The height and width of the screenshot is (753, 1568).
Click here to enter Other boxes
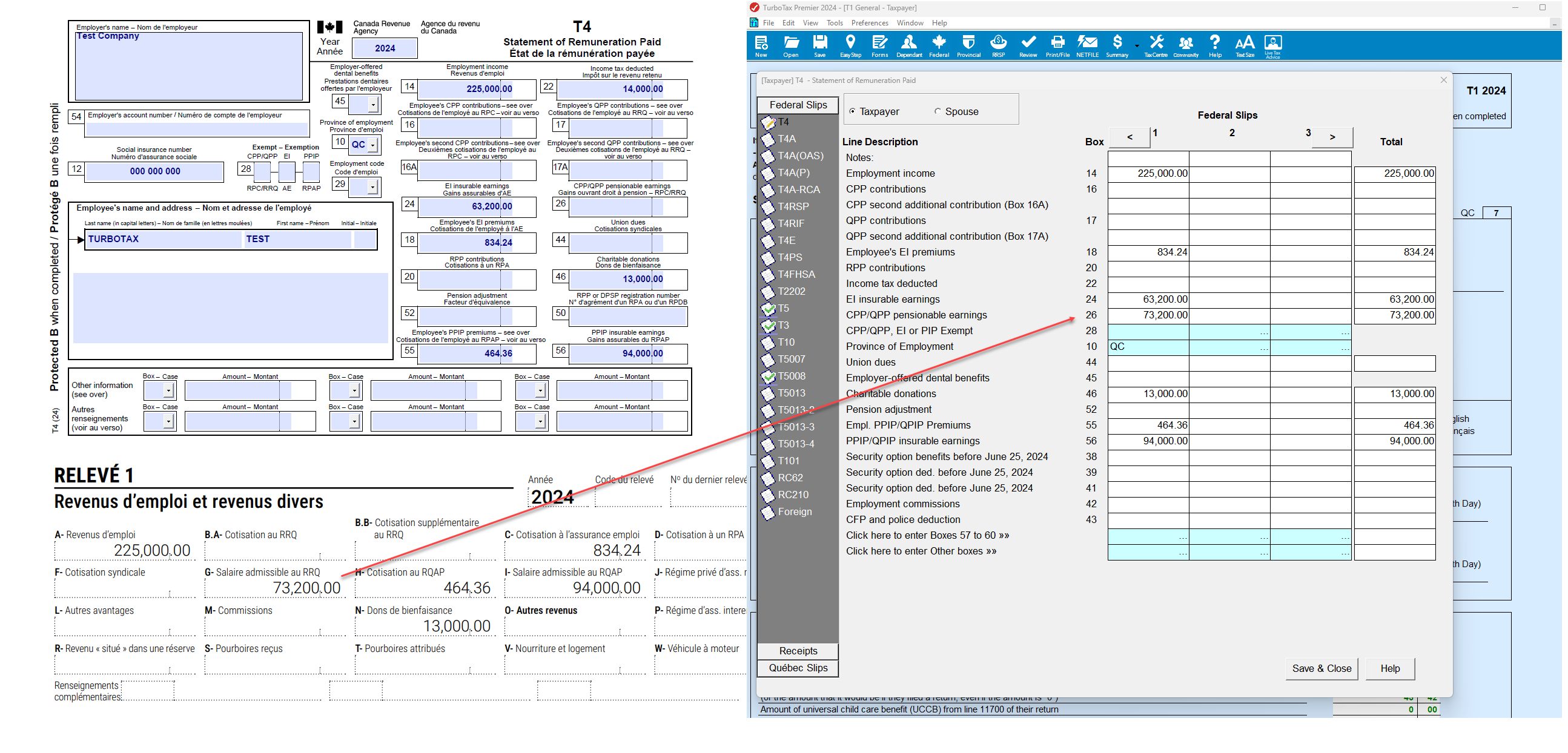tap(921, 551)
